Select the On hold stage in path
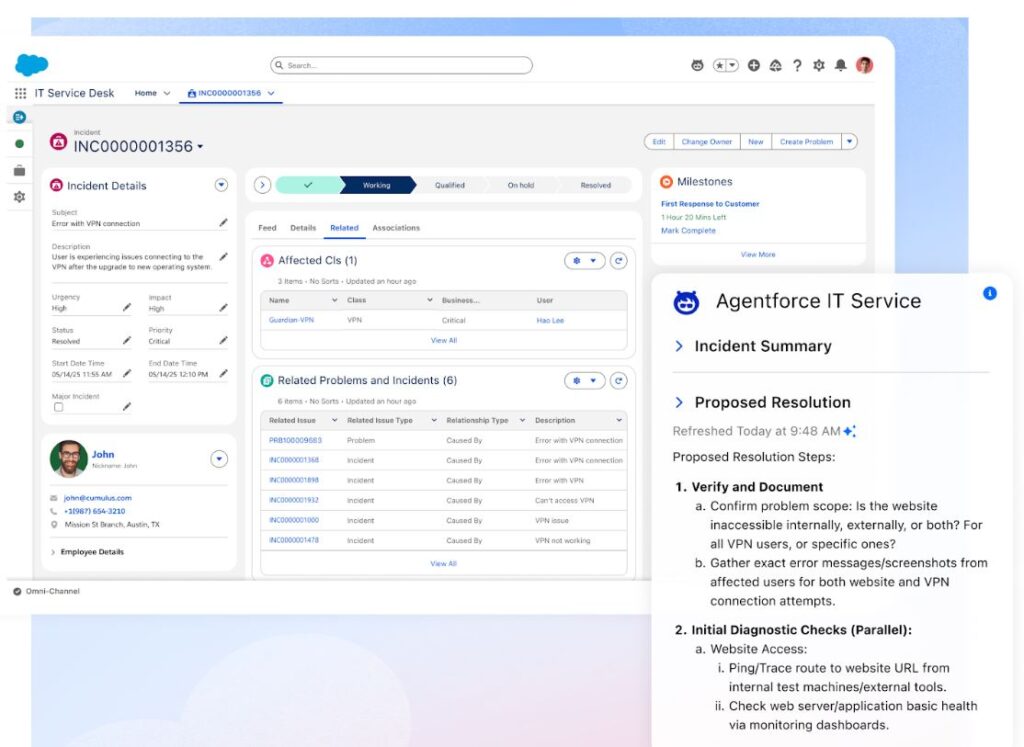Screen dimensions: 1024x747 tap(521, 185)
